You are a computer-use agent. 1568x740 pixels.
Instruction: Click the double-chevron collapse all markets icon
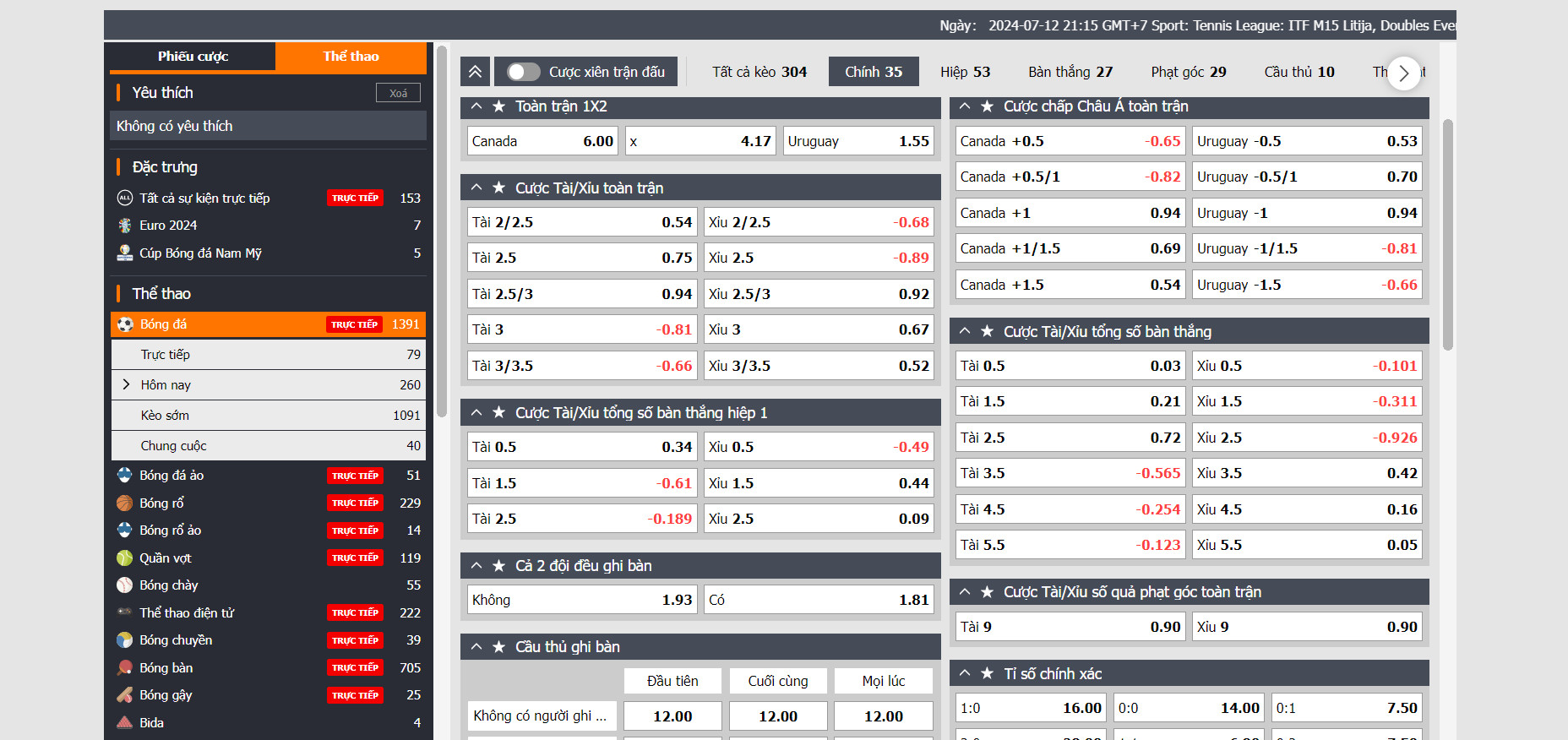[x=475, y=72]
